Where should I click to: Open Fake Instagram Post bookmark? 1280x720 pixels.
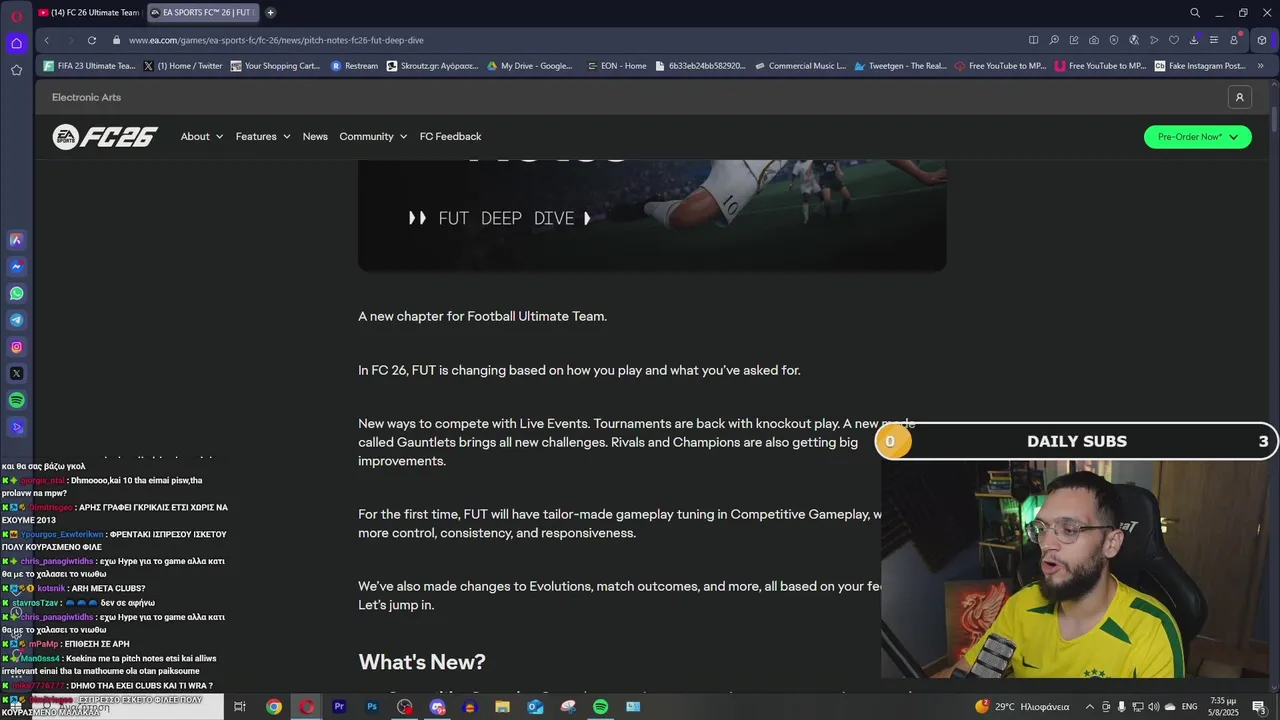coord(1200,66)
